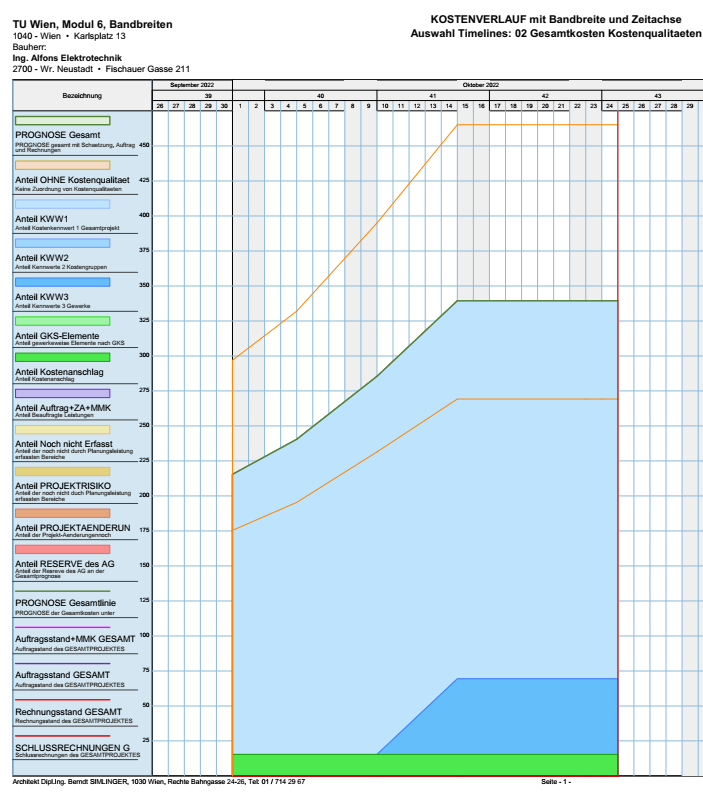Click the Oktober 2022 month header
Image resolution: width=703 pixels, height=807 pixels.
point(481,86)
